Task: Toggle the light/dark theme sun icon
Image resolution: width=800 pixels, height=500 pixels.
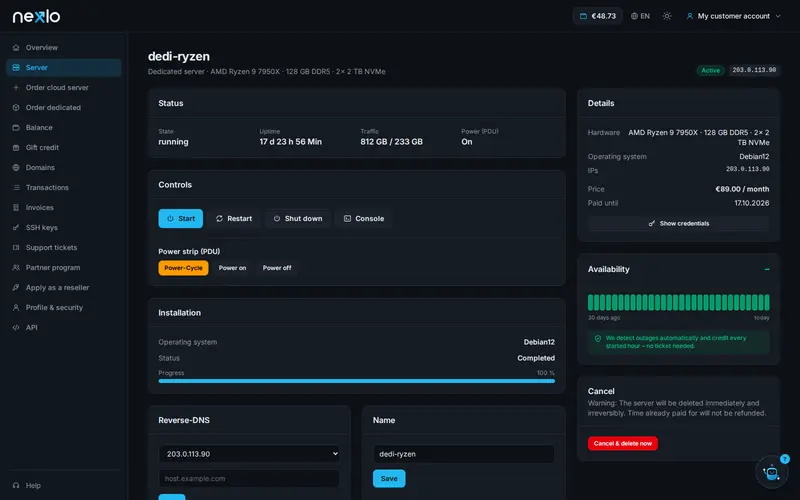Action: pyautogui.click(x=666, y=16)
